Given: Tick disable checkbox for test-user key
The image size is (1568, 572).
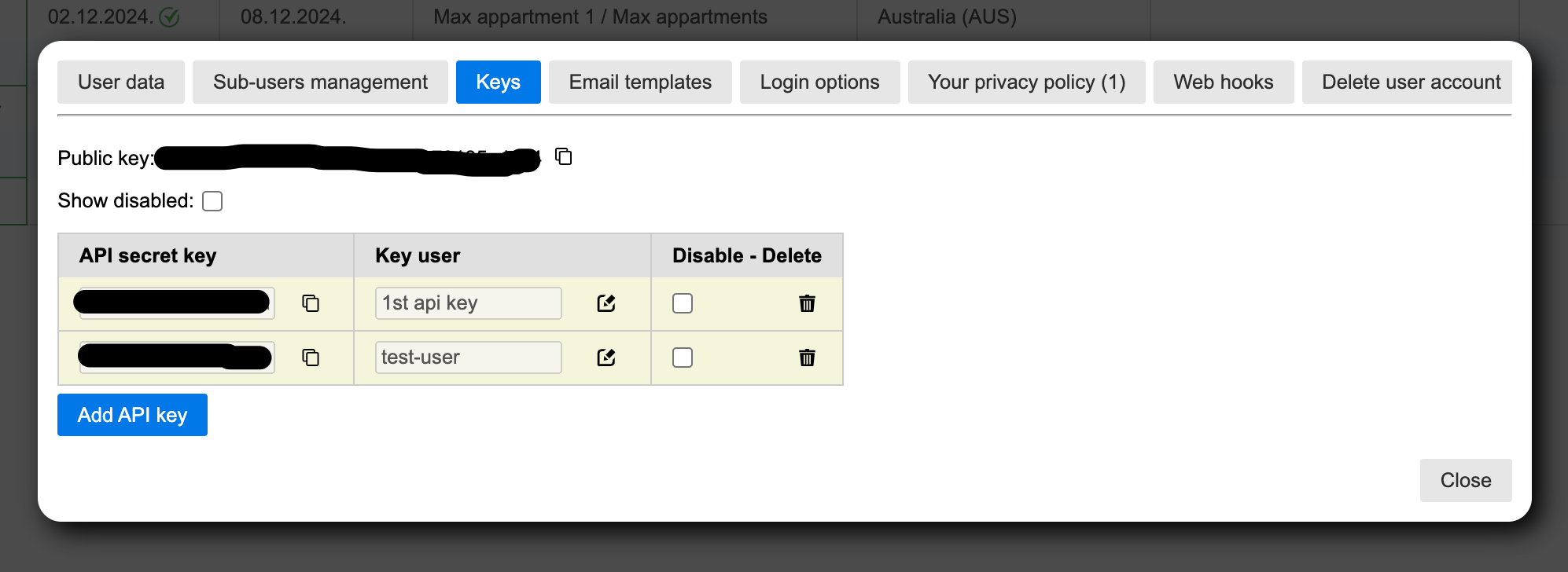Looking at the screenshot, I should pos(683,357).
